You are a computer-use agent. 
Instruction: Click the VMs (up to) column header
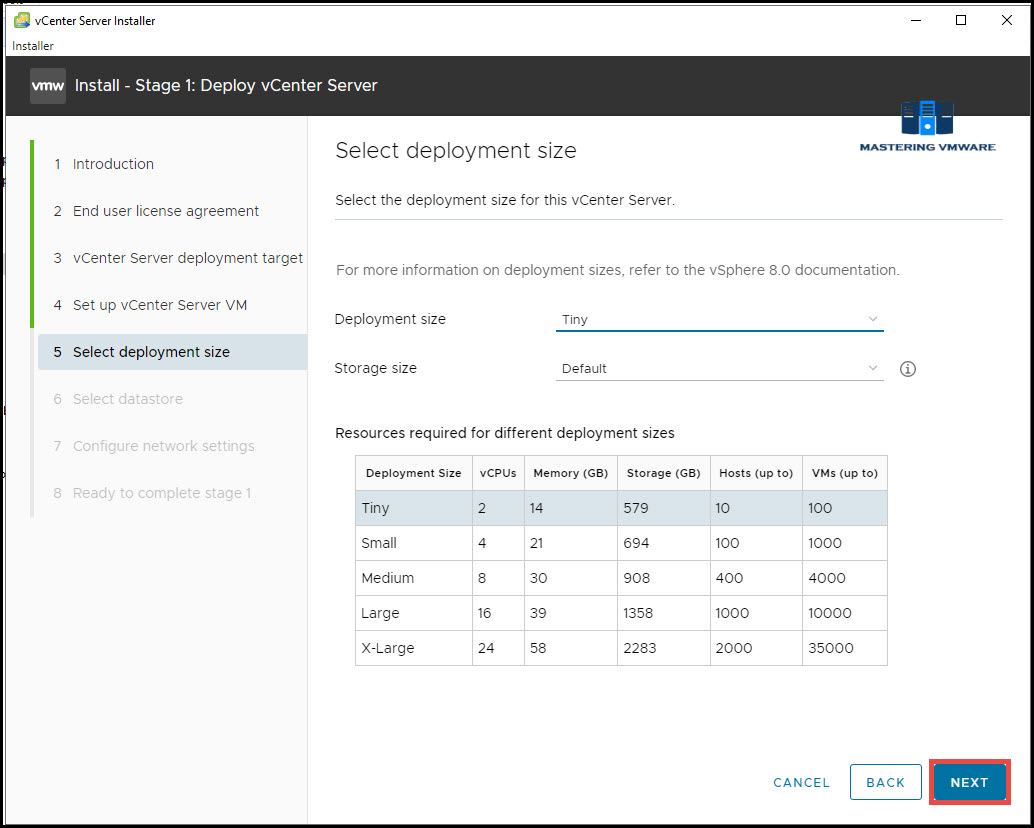tap(845, 473)
